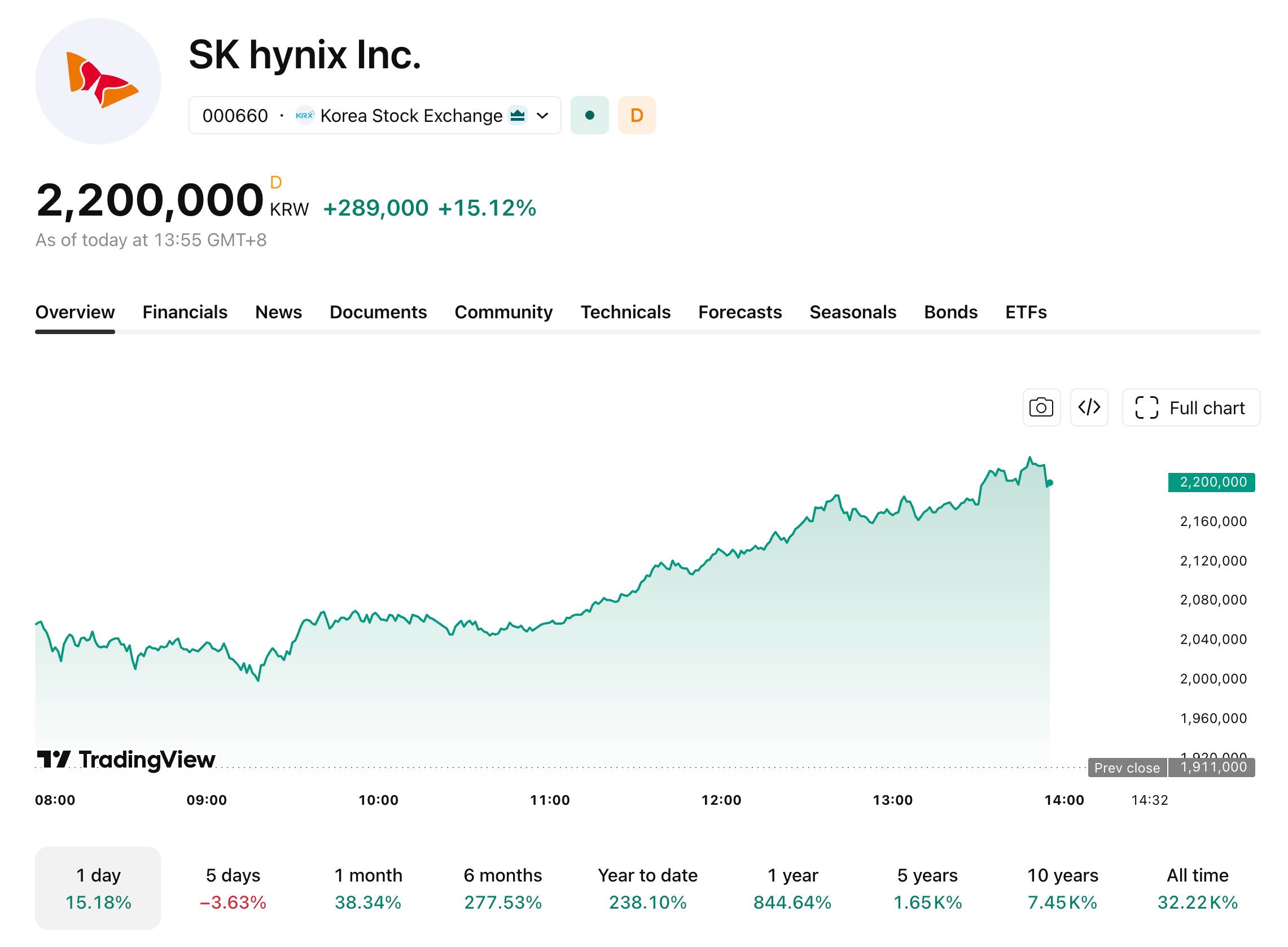Switch to the Overview tab
1288x947 pixels.
point(75,312)
